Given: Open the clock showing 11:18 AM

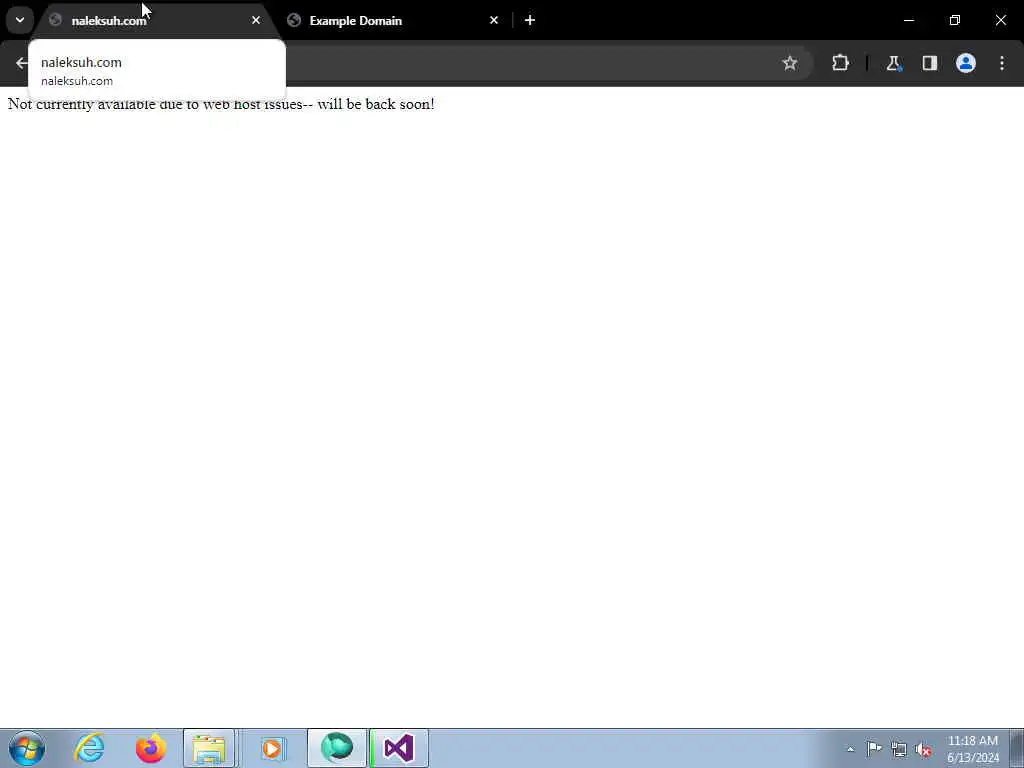Looking at the screenshot, I should tap(972, 749).
